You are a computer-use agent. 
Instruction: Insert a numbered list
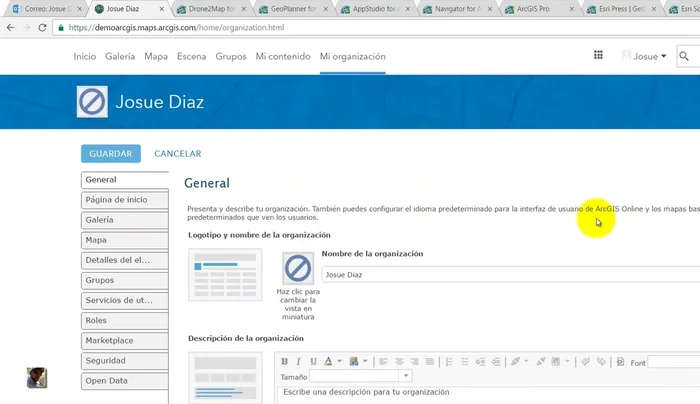pyautogui.click(x=449, y=362)
